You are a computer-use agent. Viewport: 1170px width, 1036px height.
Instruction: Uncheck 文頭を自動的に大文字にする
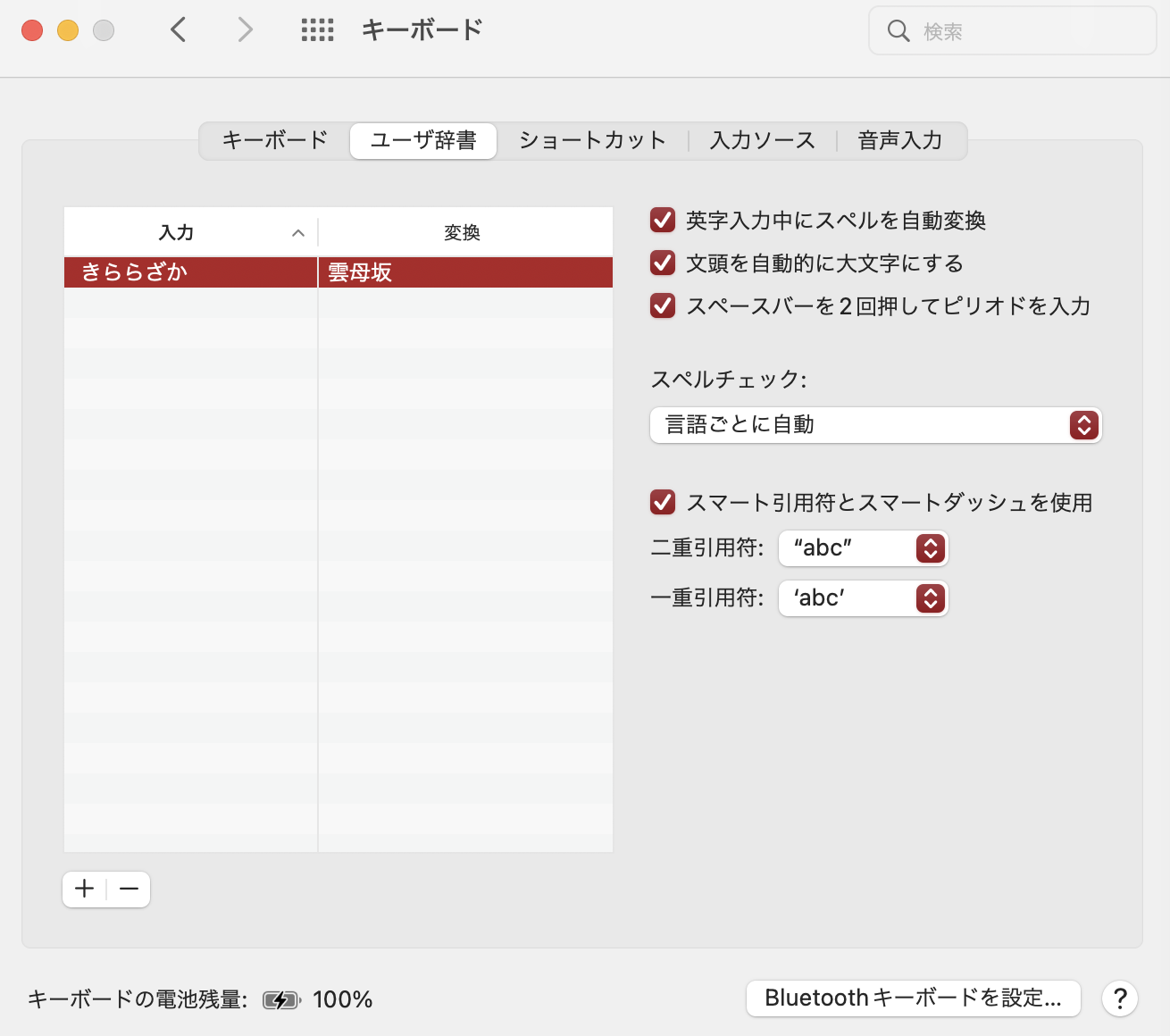click(x=663, y=263)
